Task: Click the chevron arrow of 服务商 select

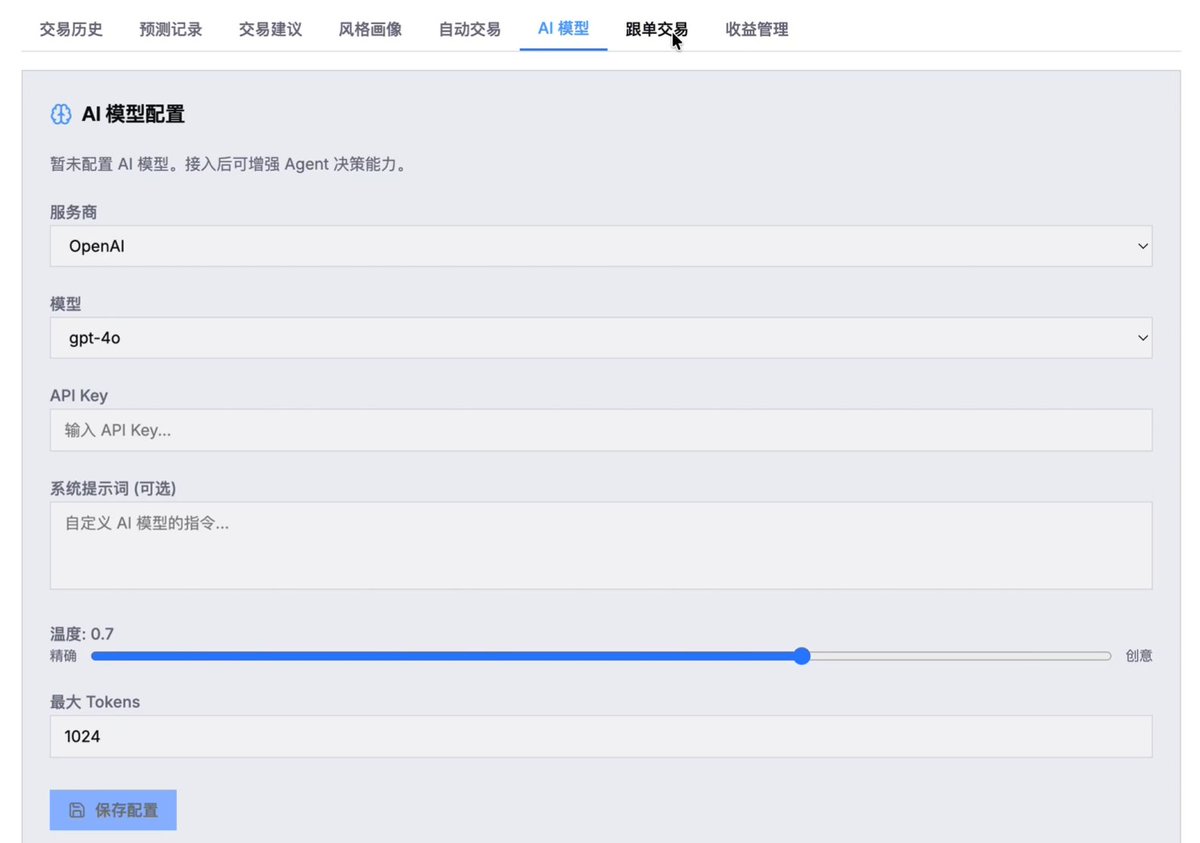Action: (1143, 246)
